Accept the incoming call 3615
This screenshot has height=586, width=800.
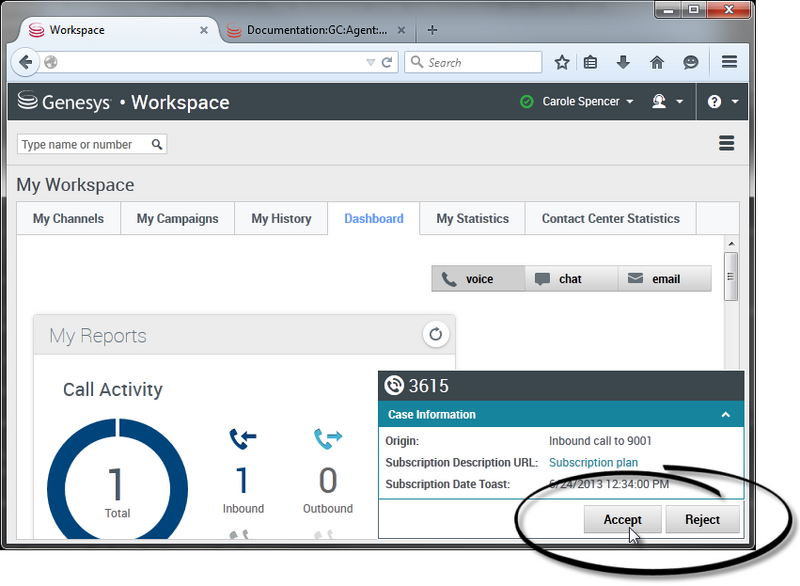click(x=623, y=520)
